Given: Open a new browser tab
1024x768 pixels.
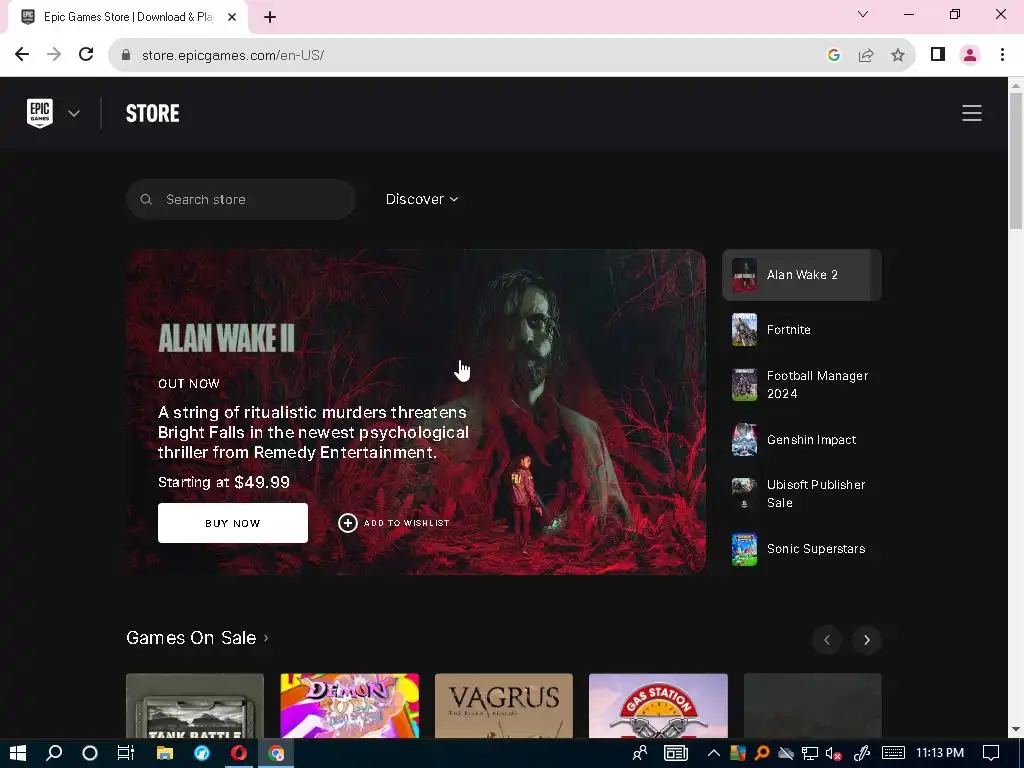Looking at the screenshot, I should (x=270, y=18).
